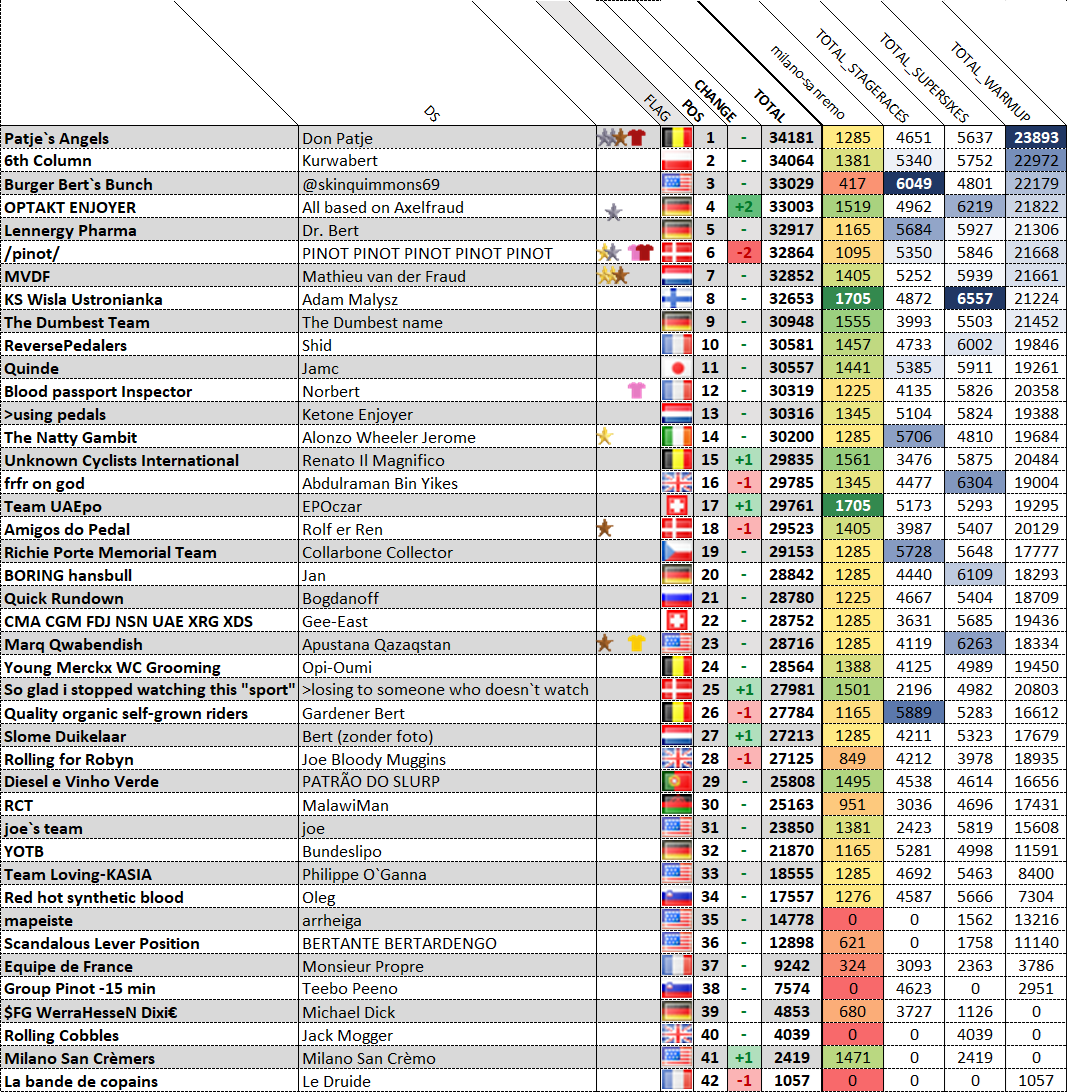
Task: Click team name 'KS Wisla Ustronianka'
Action: [84, 299]
